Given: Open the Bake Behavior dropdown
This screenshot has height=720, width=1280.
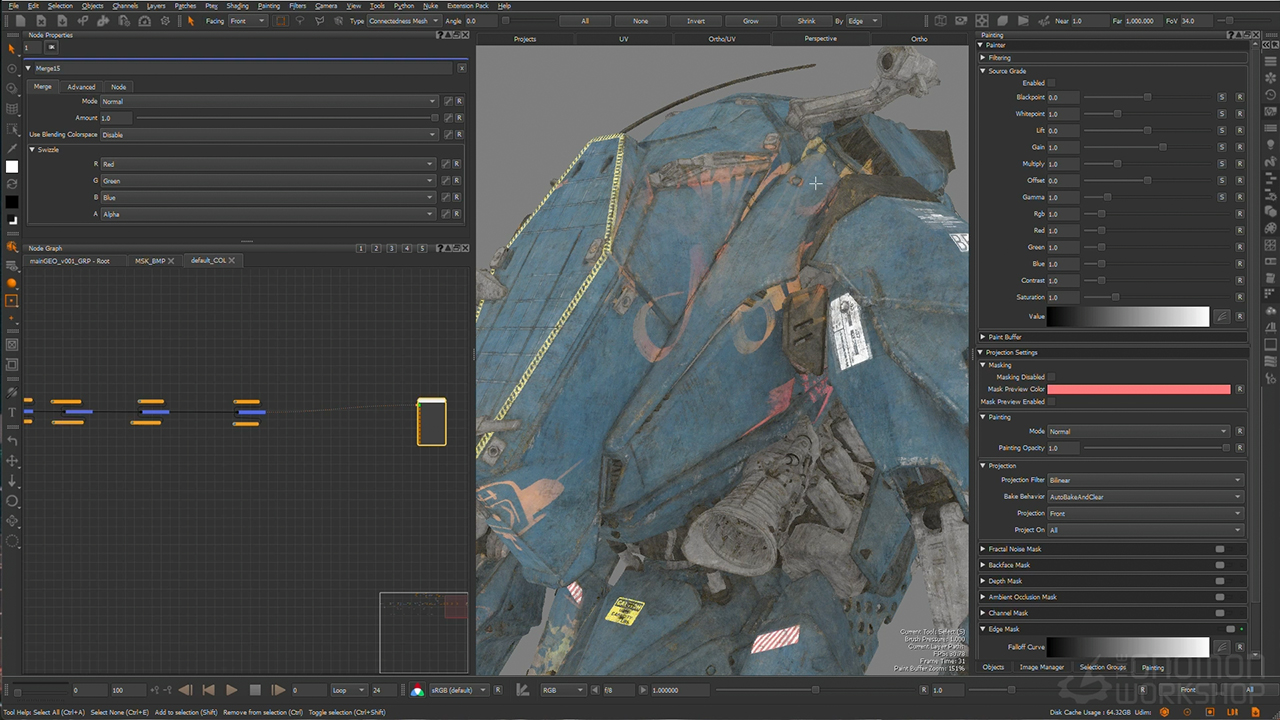Looking at the screenshot, I should point(1144,497).
